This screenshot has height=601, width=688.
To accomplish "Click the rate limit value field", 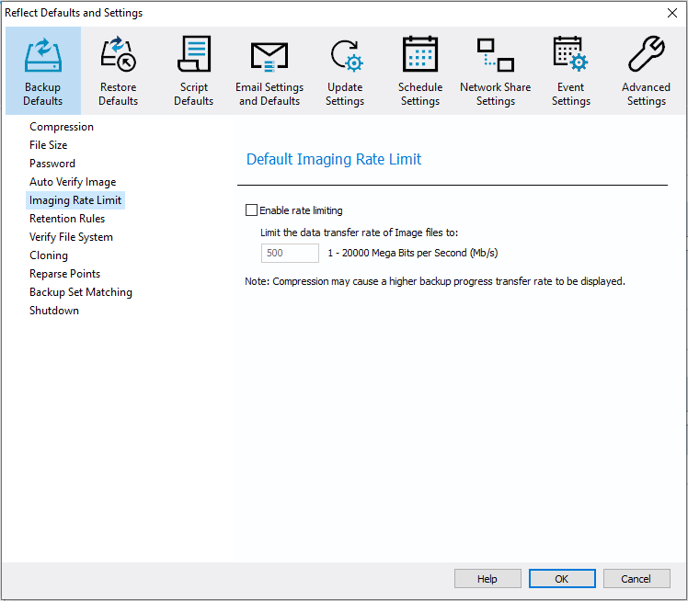I will pos(290,253).
